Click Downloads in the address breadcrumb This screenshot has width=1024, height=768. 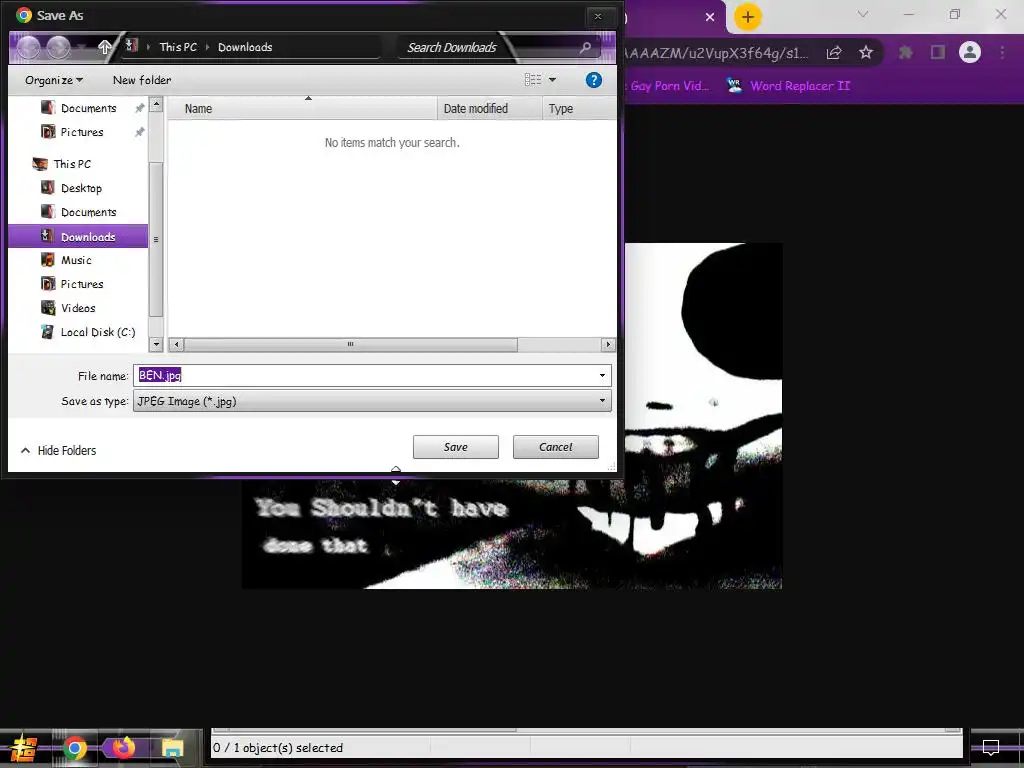tap(245, 47)
